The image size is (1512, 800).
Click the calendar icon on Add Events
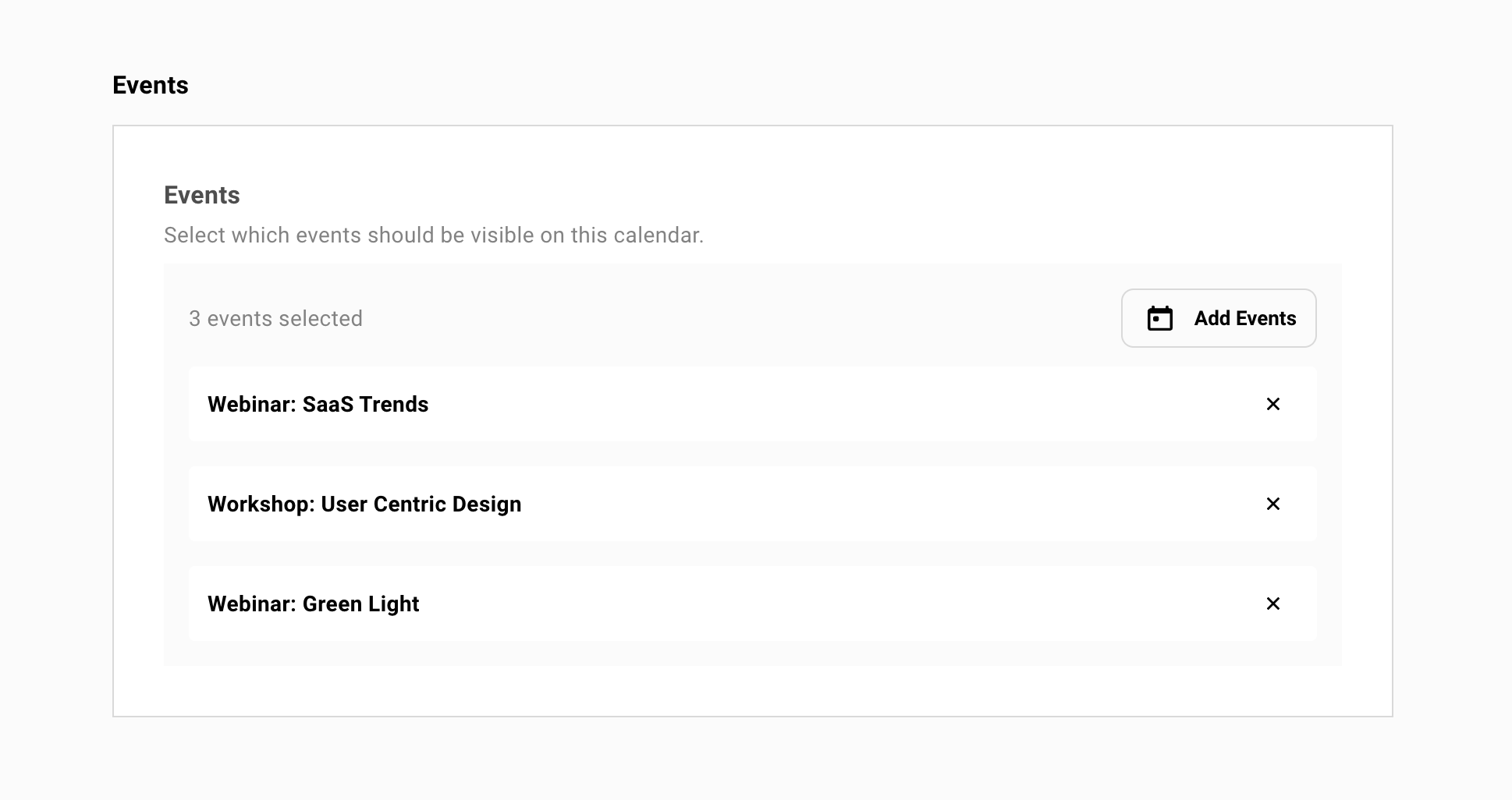coord(1159,318)
